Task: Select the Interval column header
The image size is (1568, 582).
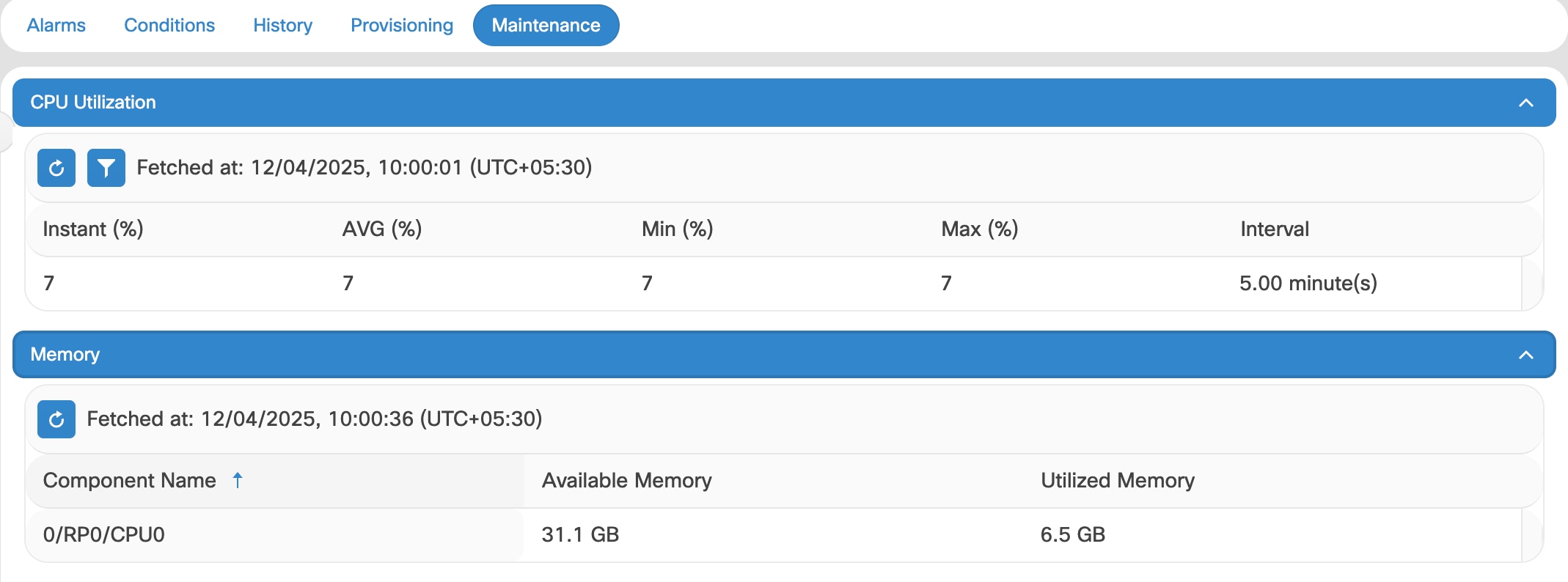Action: point(1275,229)
